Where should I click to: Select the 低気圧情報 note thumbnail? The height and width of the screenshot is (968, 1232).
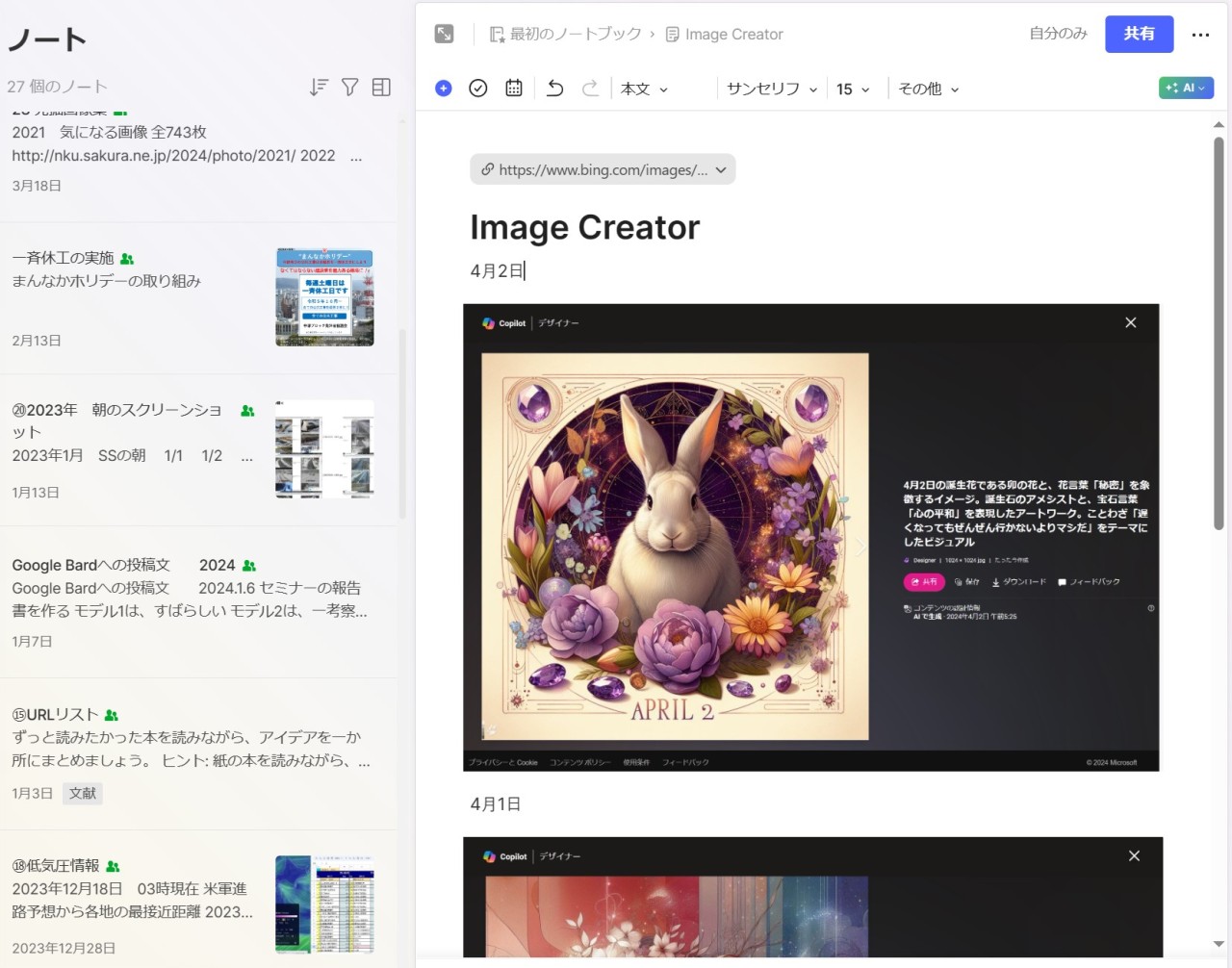click(324, 904)
